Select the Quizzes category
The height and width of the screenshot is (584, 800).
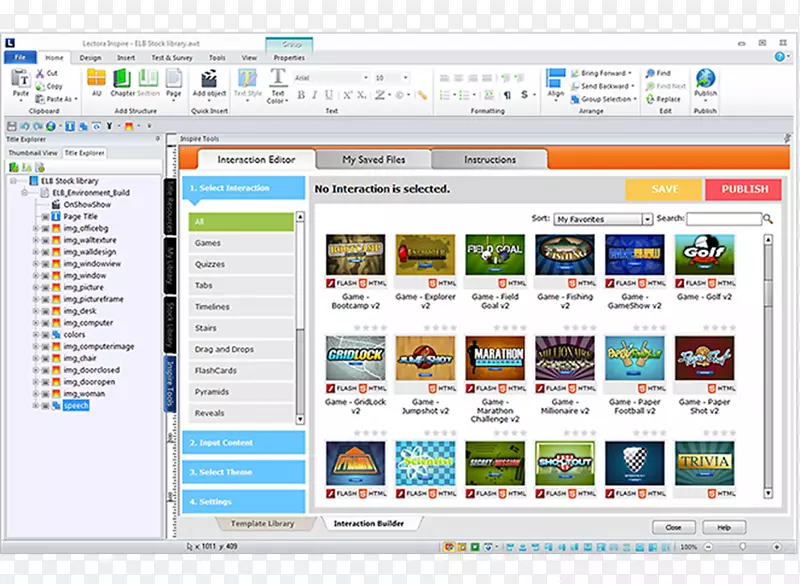click(241, 264)
